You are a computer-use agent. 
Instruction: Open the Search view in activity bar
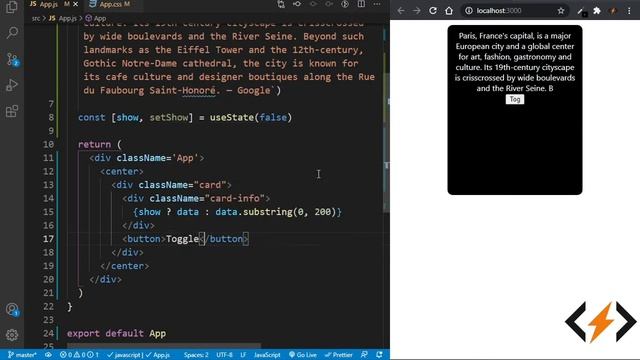(12, 33)
